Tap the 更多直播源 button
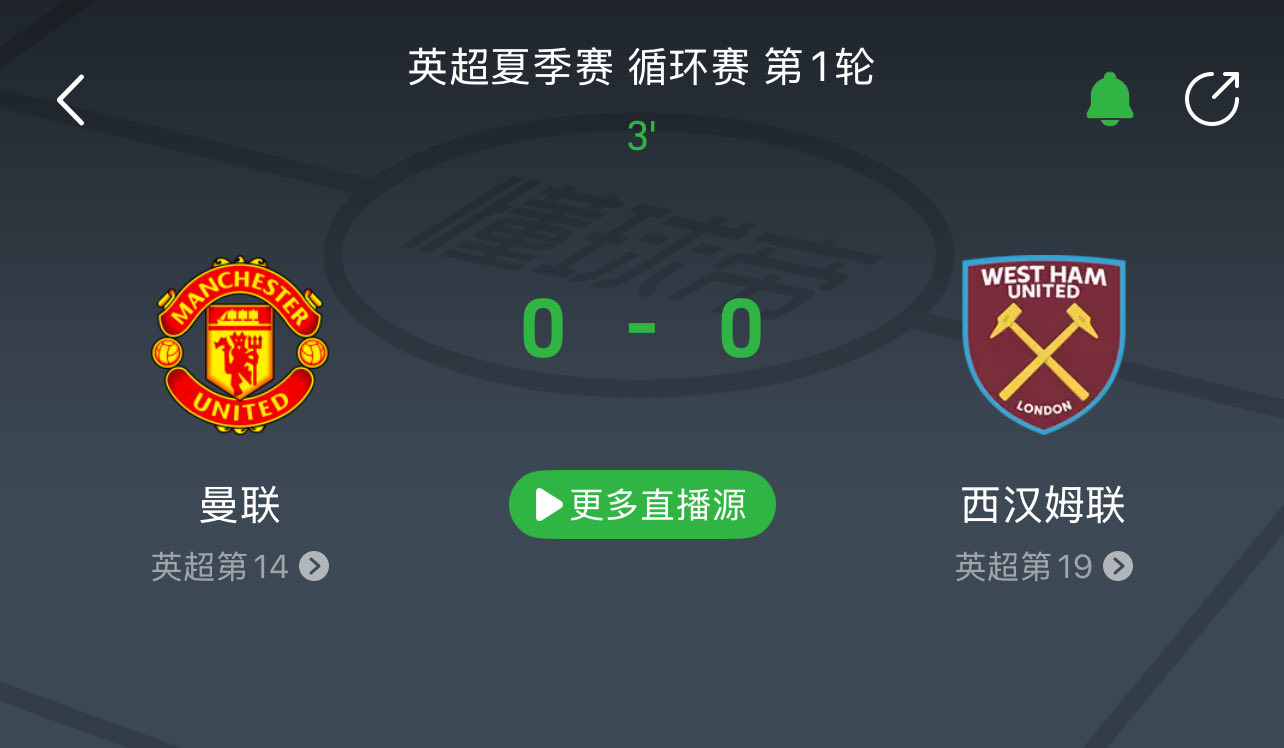The image size is (1284, 748). tap(642, 505)
